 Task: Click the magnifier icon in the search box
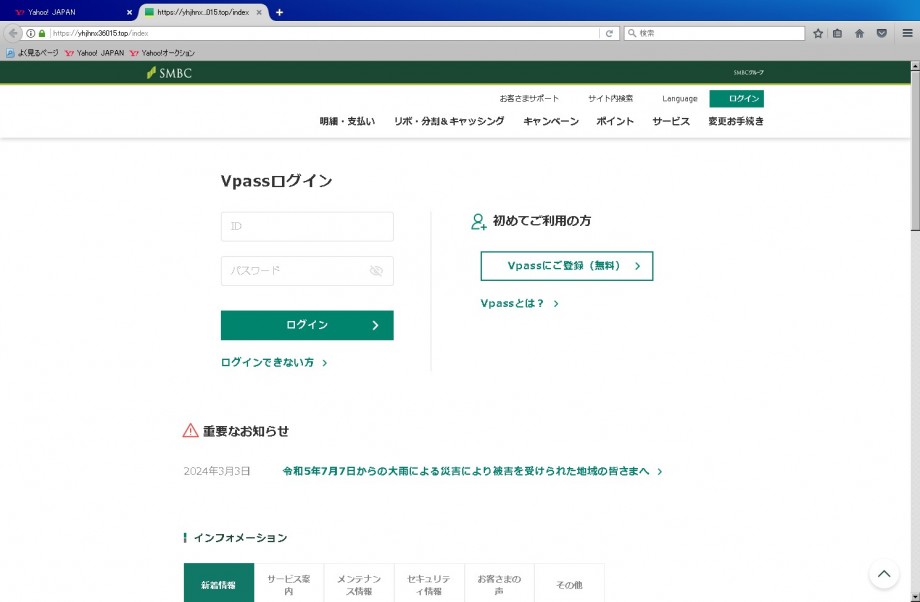(x=632, y=33)
